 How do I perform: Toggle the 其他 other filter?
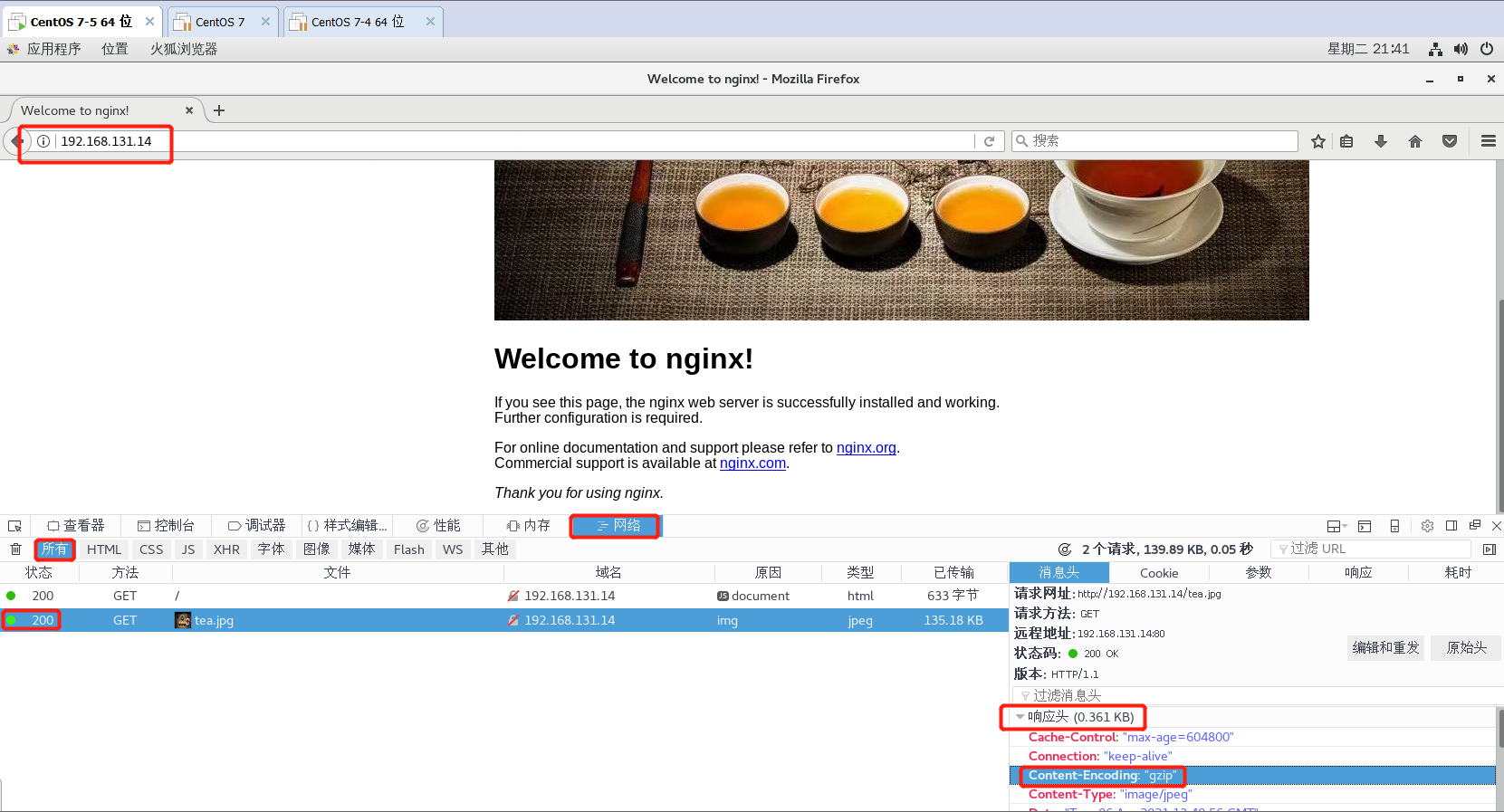pos(494,549)
